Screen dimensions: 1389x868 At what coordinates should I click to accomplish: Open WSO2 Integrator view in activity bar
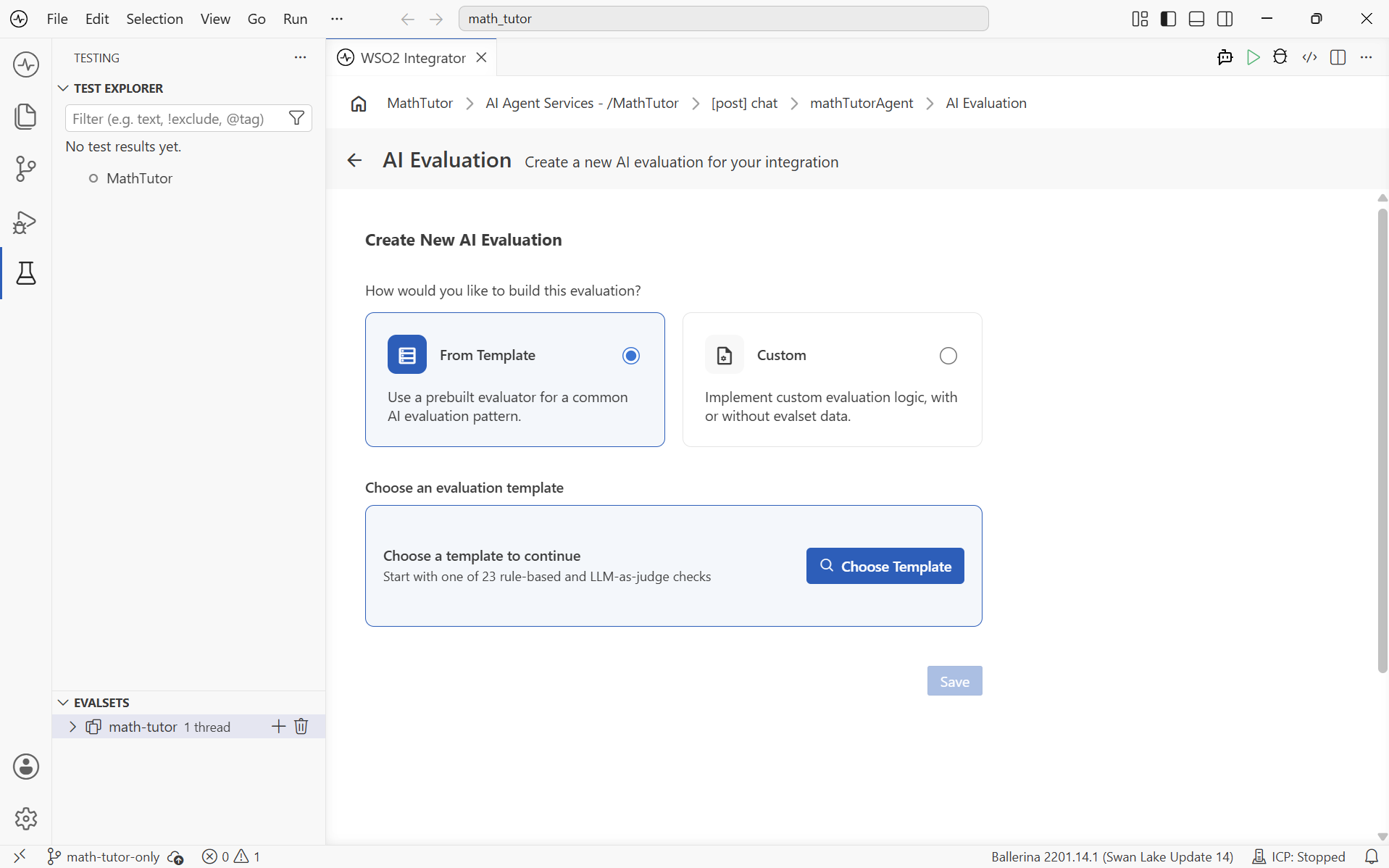[x=26, y=64]
